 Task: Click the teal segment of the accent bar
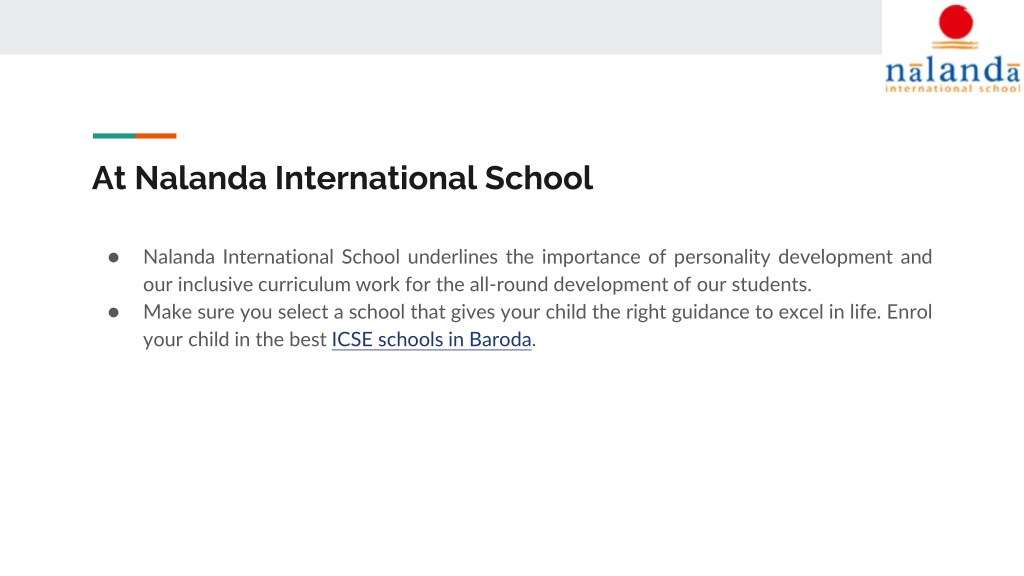click(x=114, y=136)
